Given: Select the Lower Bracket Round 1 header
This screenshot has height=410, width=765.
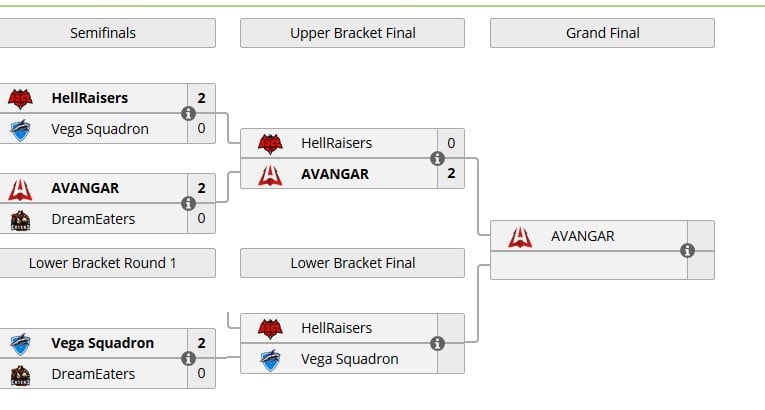Looking at the screenshot, I should [103, 263].
